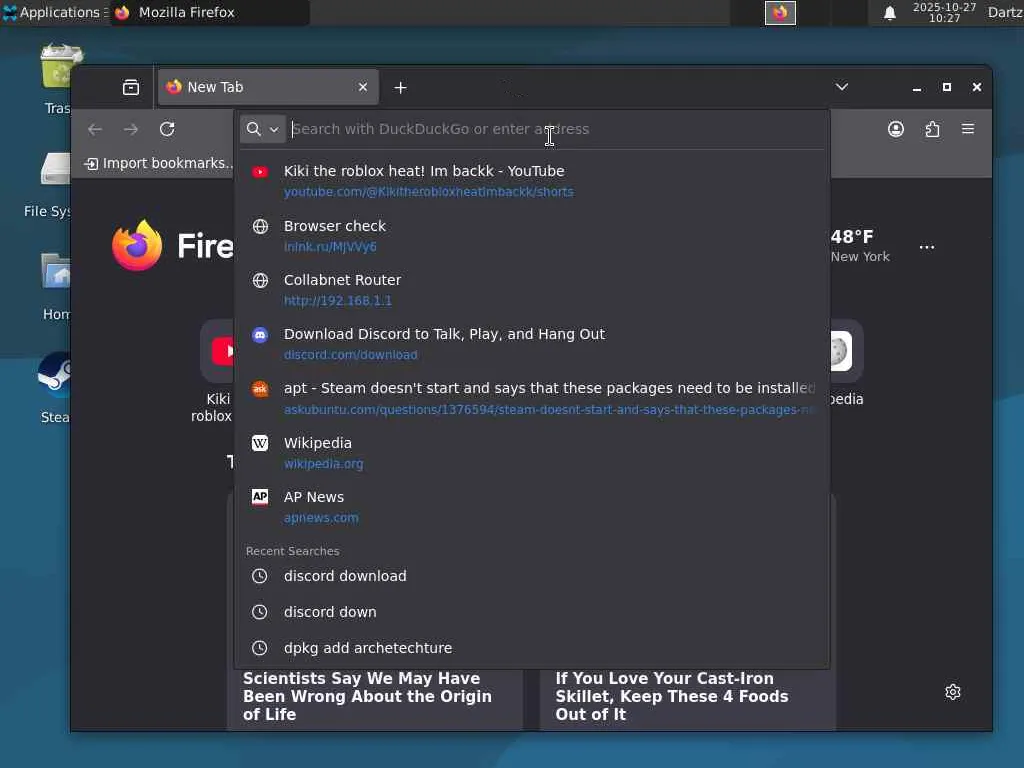The height and width of the screenshot is (768, 1024).
Task: Open the Browser check suggestion
Action: (532, 236)
